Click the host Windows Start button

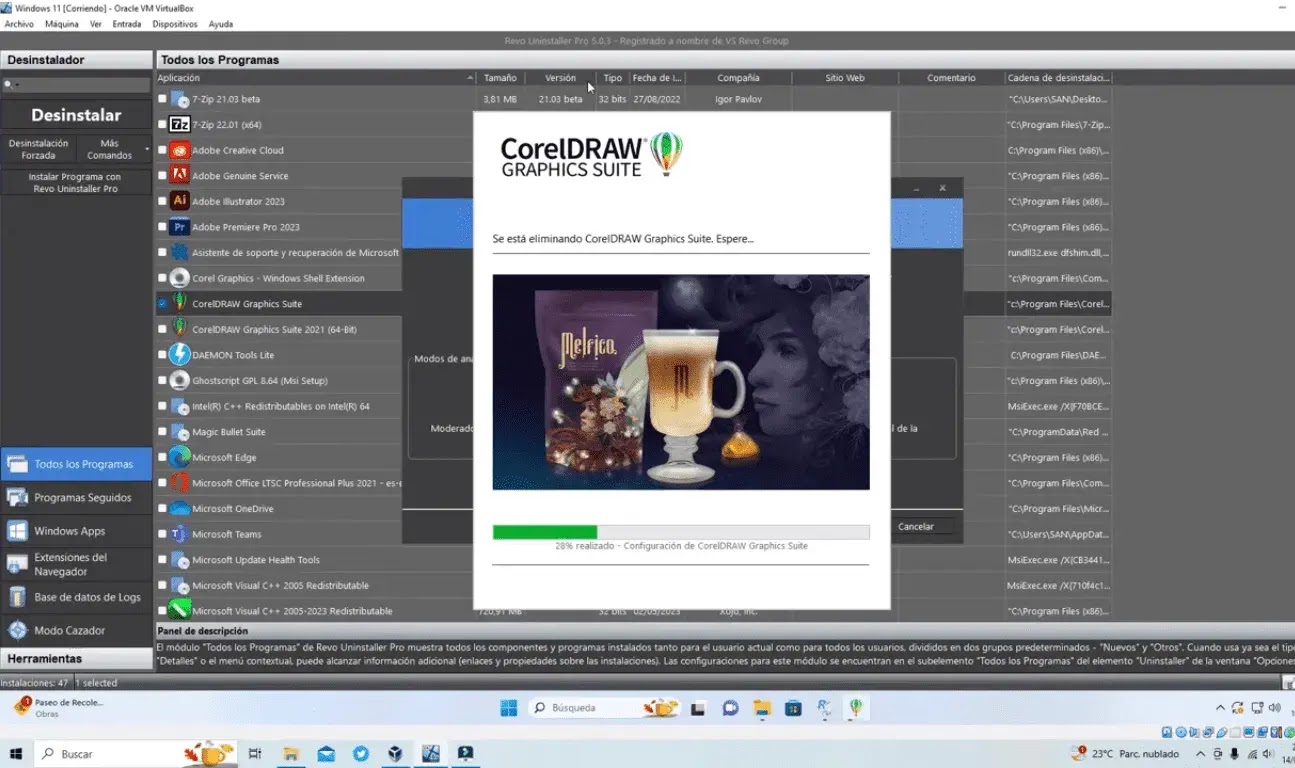coord(16,753)
